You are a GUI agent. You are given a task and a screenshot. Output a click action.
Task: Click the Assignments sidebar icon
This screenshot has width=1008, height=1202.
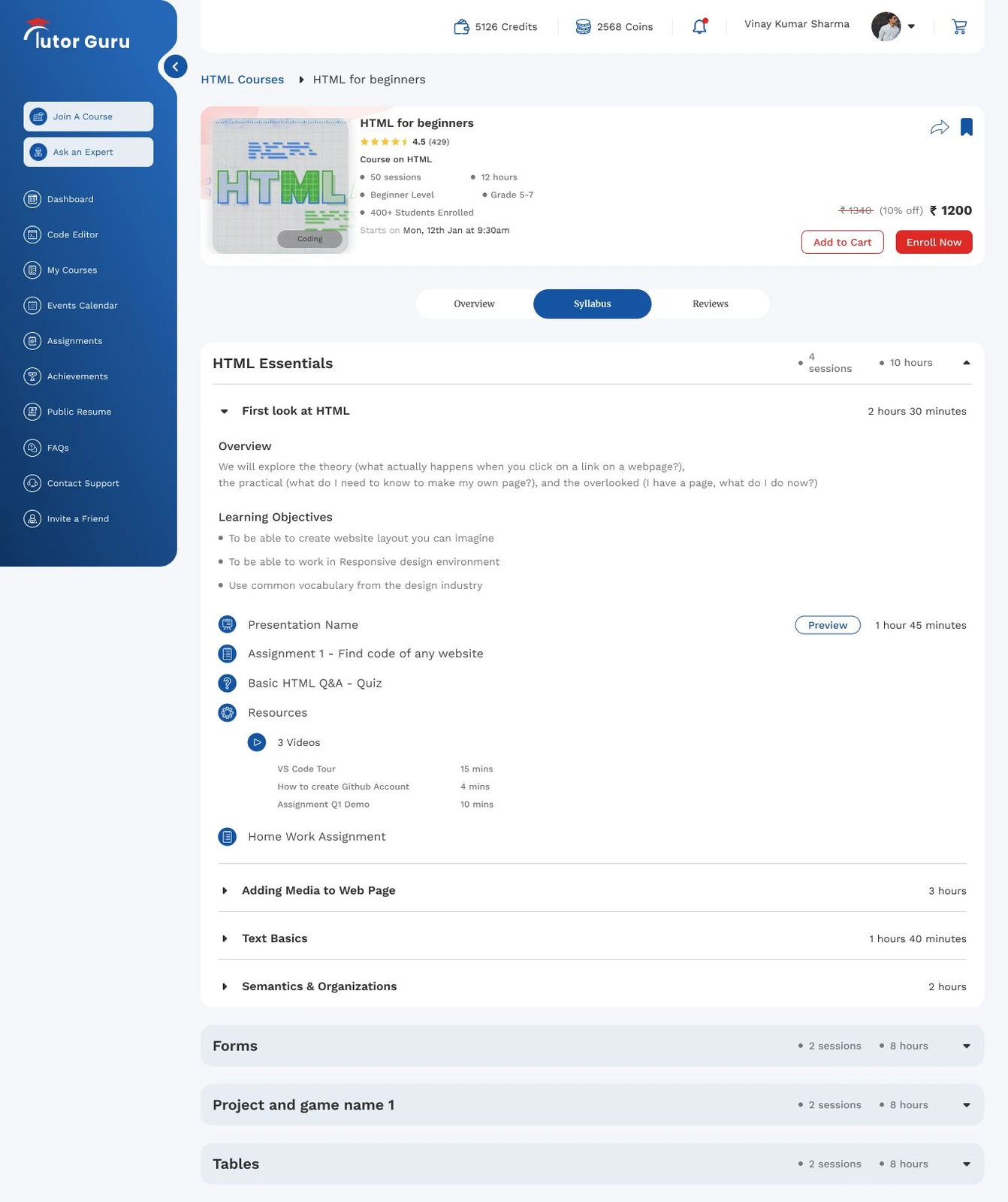(x=32, y=341)
